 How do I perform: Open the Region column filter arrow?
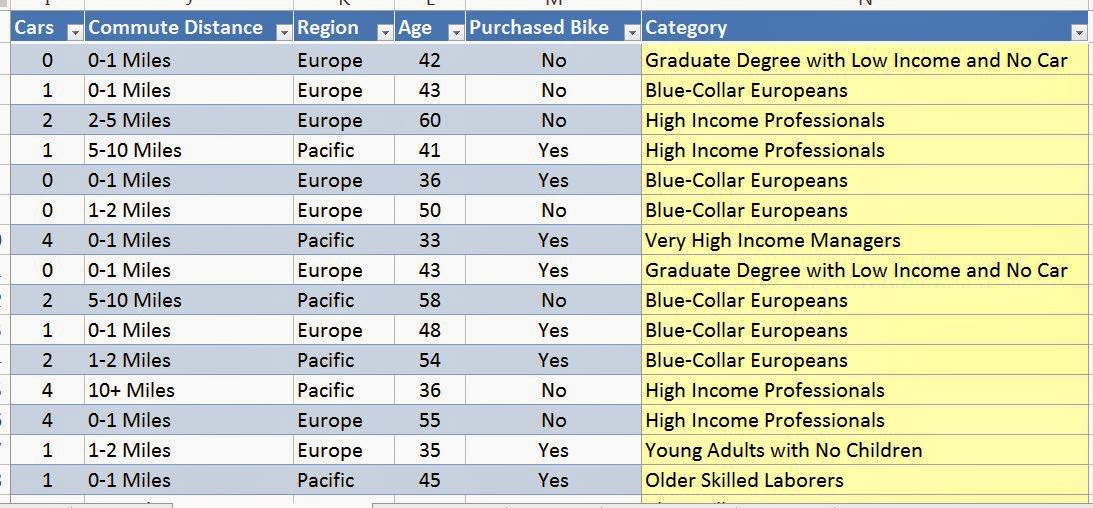click(x=385, y=32)
